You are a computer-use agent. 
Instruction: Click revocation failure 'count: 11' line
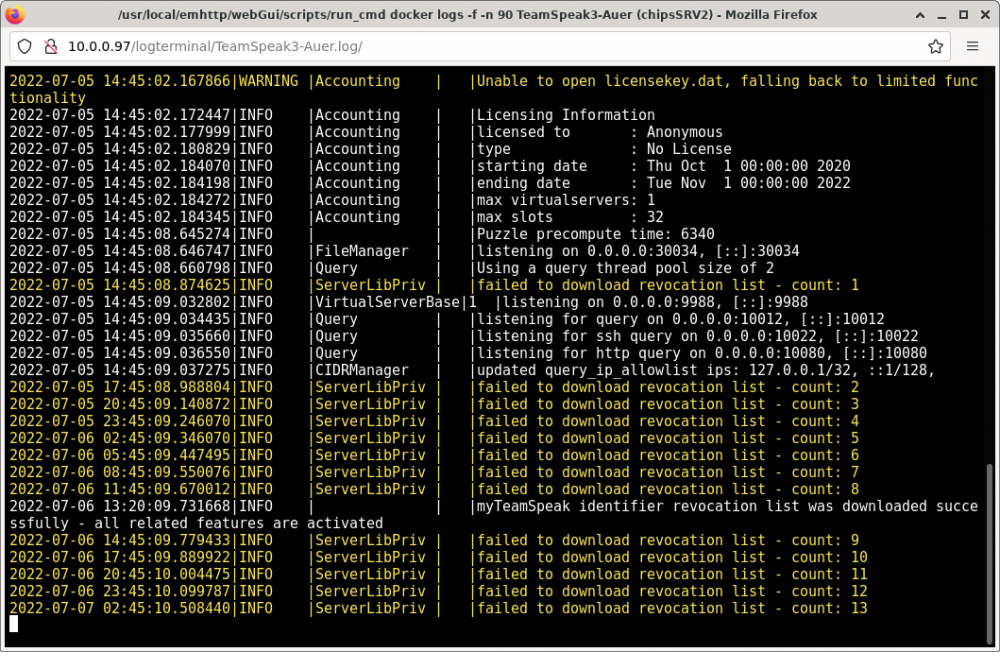[x=438, y=574]
